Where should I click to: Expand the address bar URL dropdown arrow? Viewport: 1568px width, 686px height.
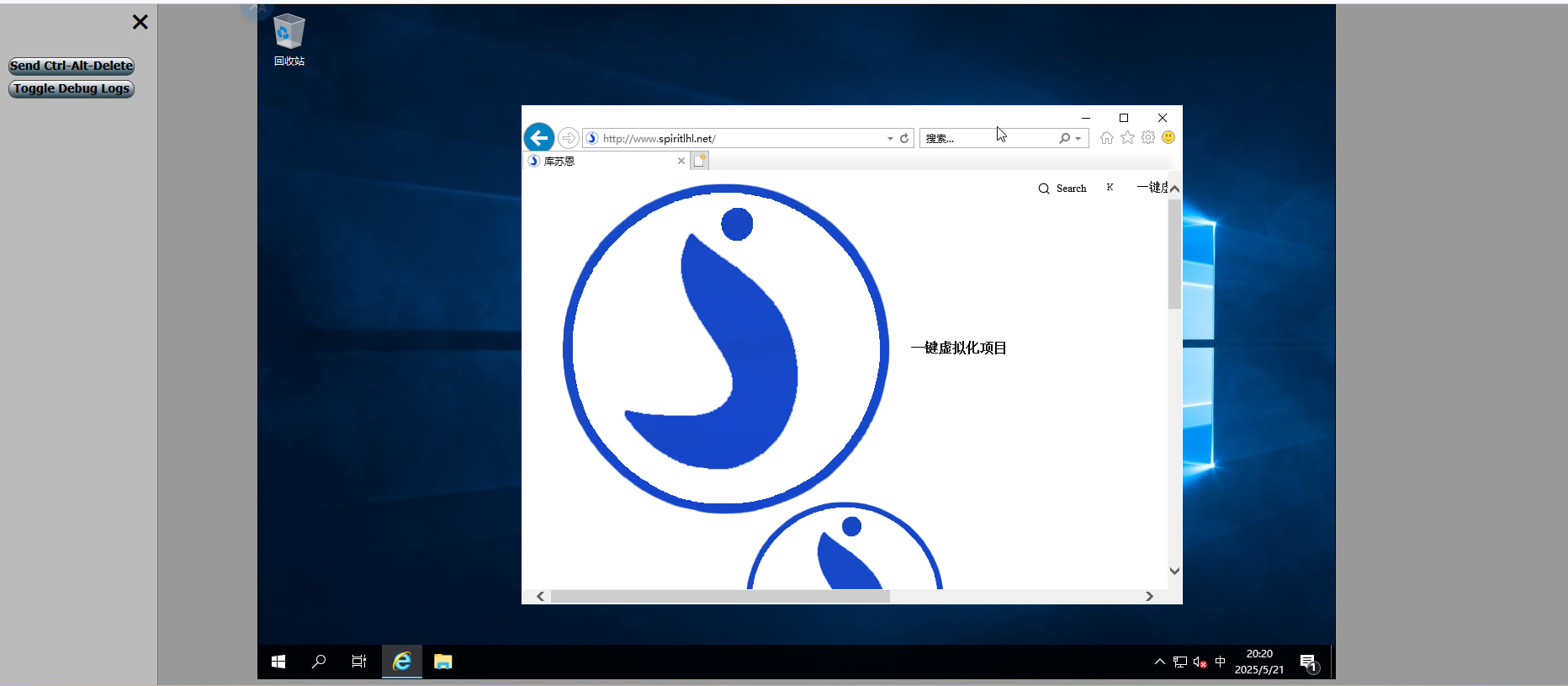point(890,139)
